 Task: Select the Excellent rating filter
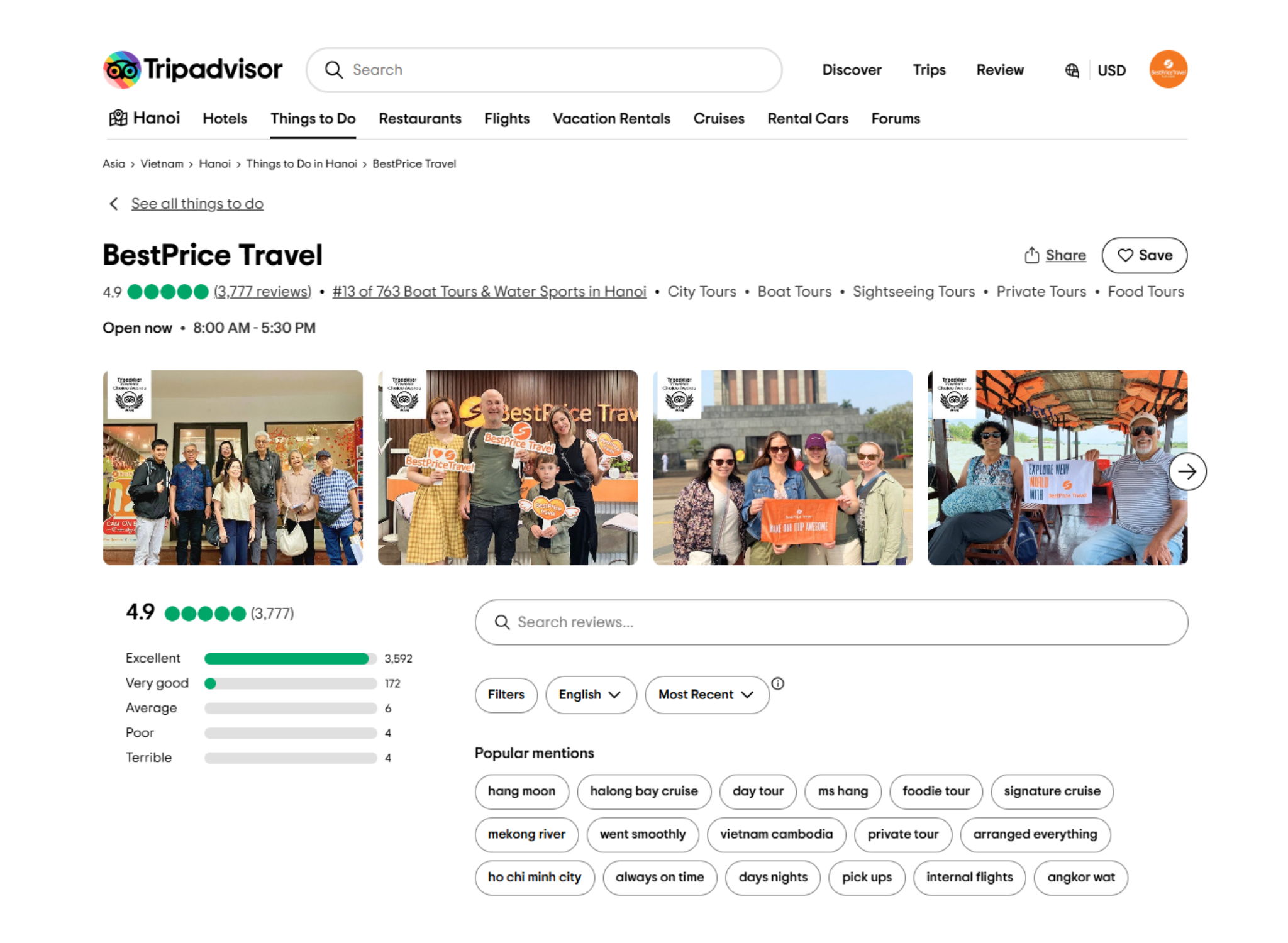tap(288, 658)
